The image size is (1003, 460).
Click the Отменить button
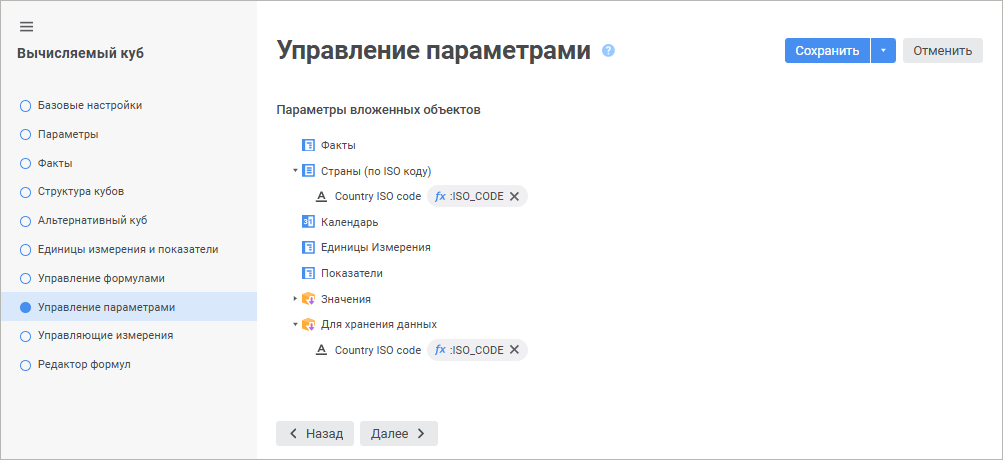click(x=942, y=51)
